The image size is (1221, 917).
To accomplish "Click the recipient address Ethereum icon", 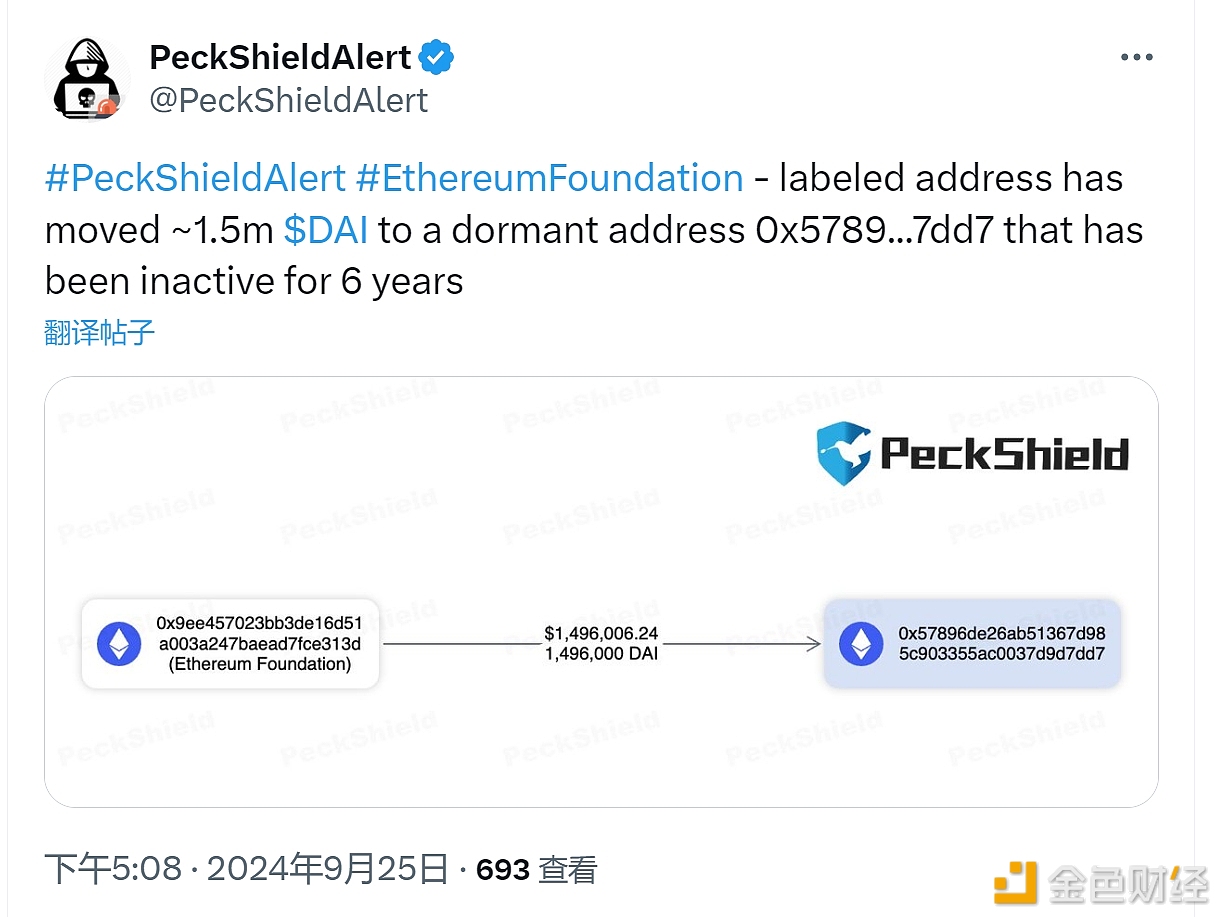I will 860,644.
